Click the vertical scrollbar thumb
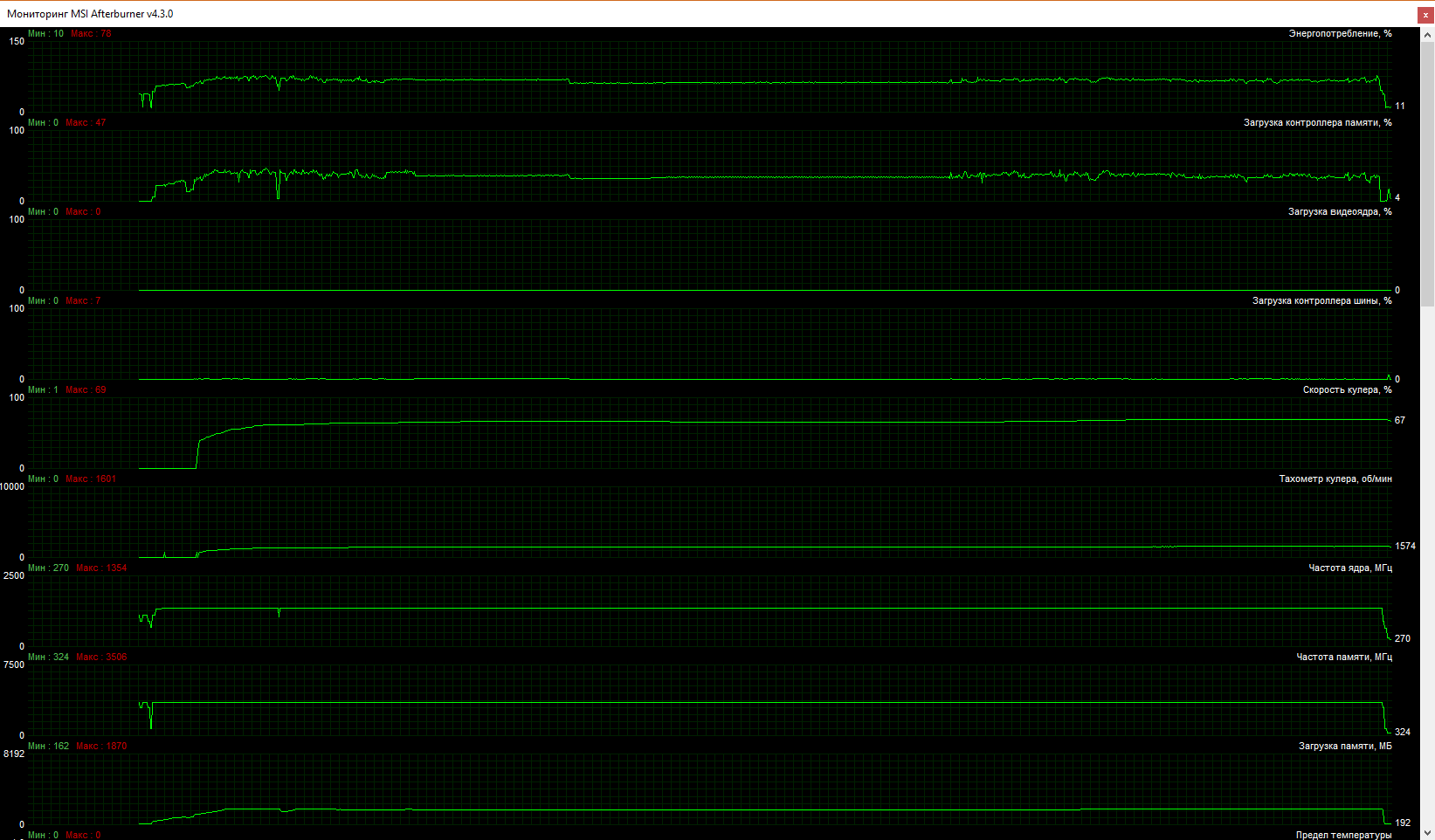The width and height of the screenshot is (1435, 840). (1427, 174)
